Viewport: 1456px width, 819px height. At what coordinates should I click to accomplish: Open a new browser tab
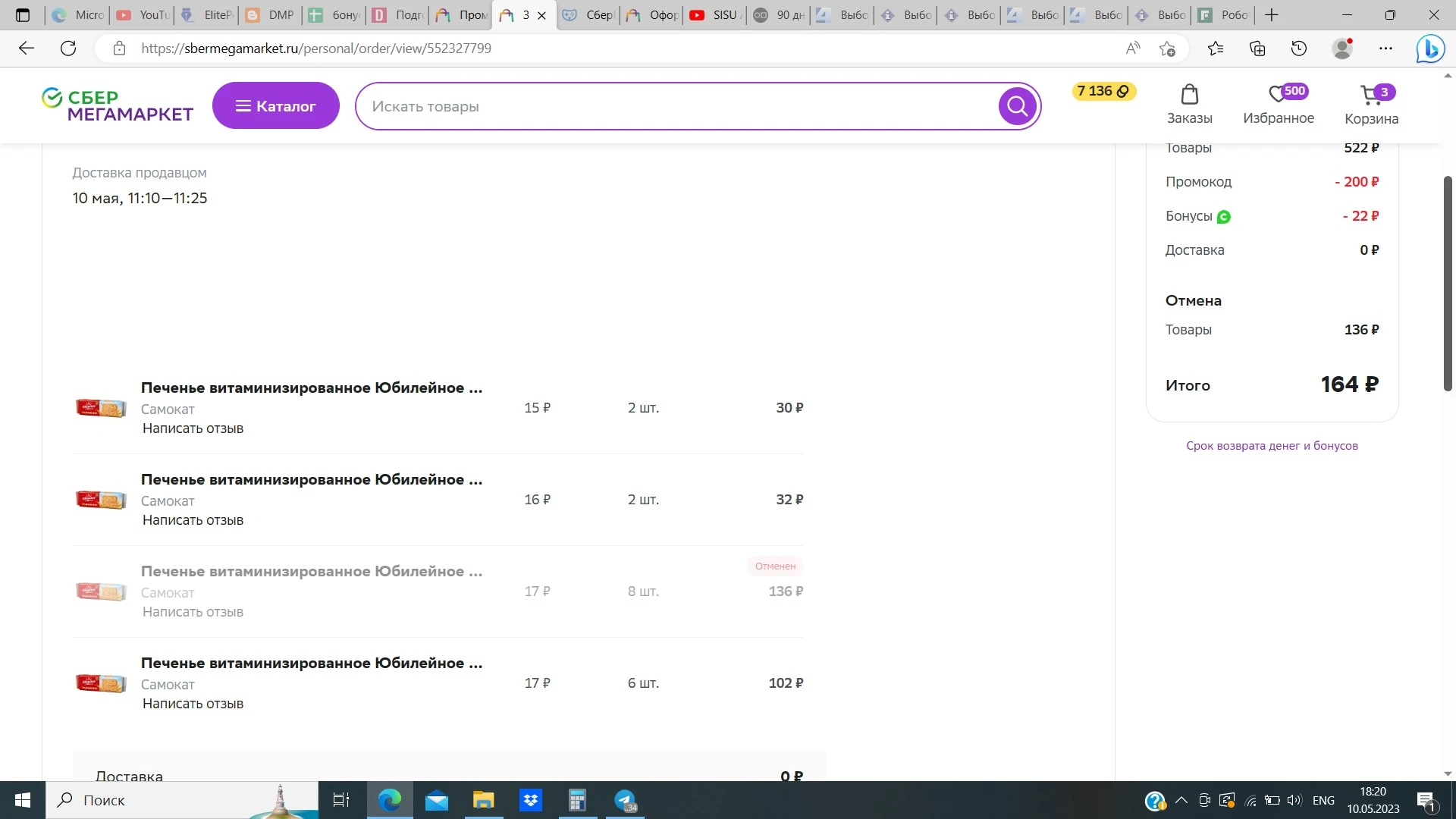(1272, 15)
